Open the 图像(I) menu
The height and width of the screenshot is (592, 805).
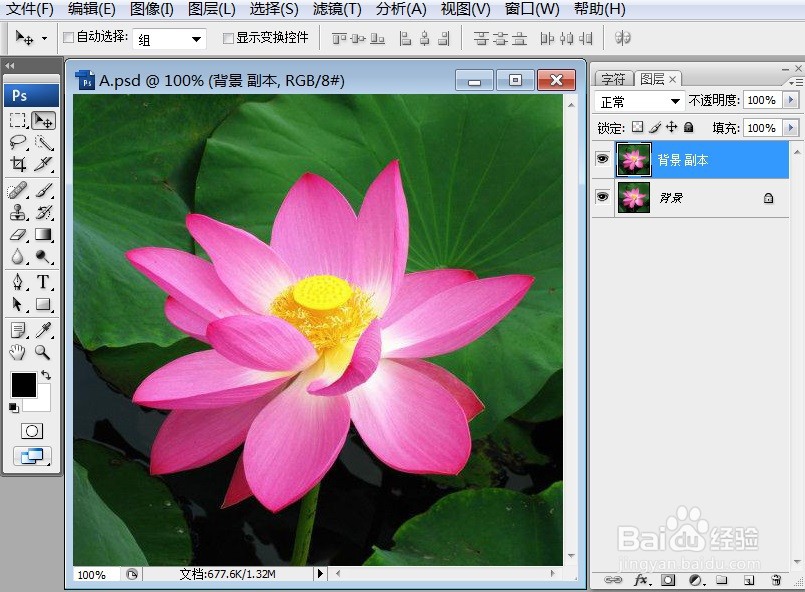[x=151, y=9]
